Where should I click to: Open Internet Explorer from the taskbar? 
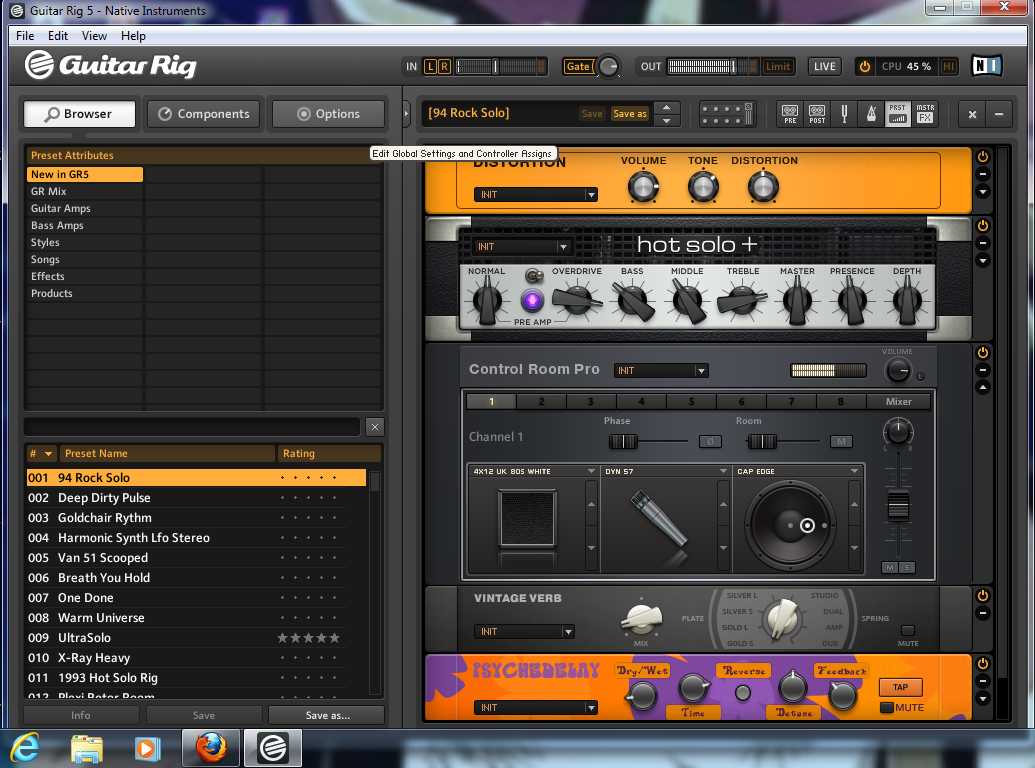(25, 748)
